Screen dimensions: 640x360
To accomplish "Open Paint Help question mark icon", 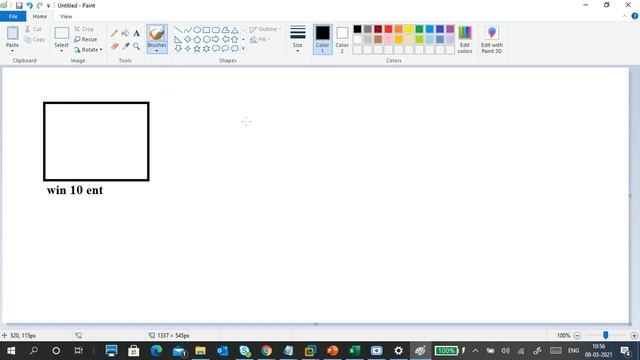I will click(x=635, y=16).
